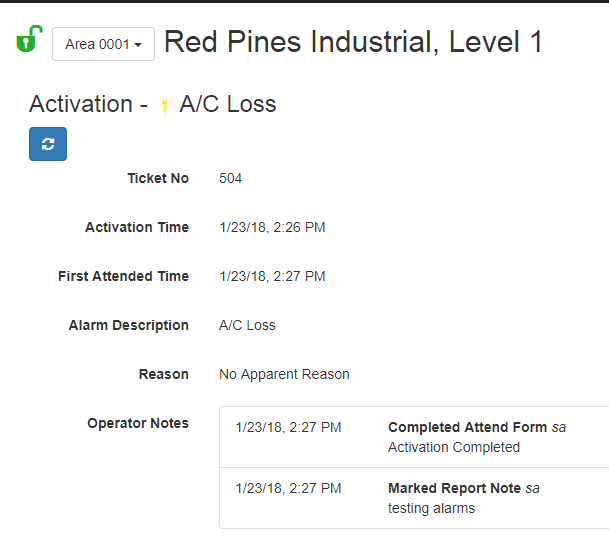Click the first note's 2:27 PM timestamp
This screenshot has height=539, width=609.
point(288,427)
